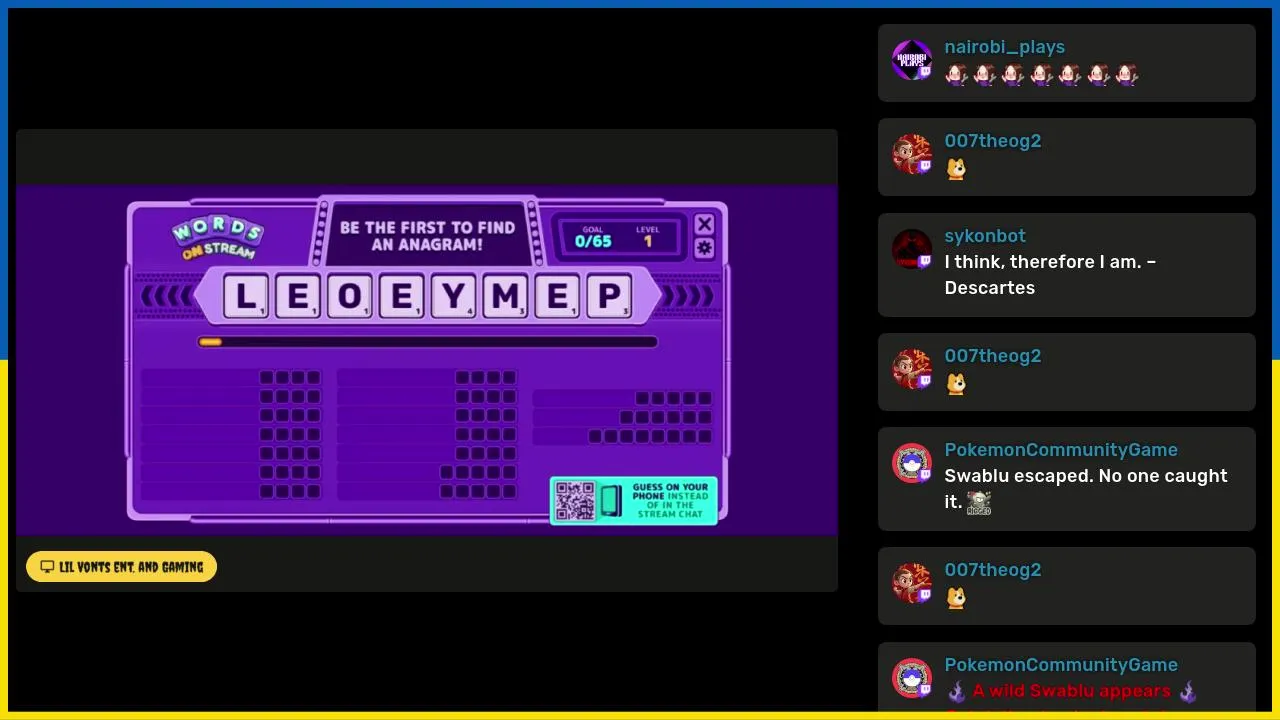The image size is (1280, 720).
Task: Click 'Guess on your phone' banner text
Action: [670, 500]
